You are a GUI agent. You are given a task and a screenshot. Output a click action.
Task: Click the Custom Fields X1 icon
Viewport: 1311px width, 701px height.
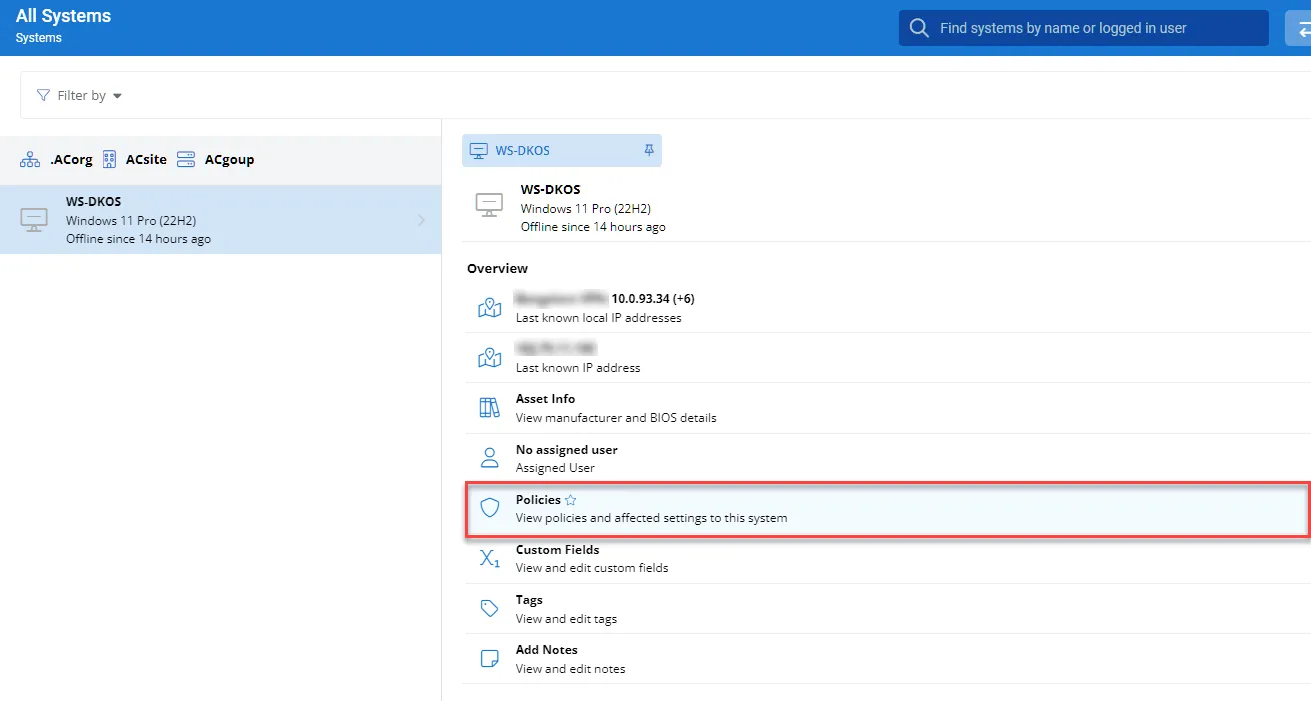tap(489, 558)
